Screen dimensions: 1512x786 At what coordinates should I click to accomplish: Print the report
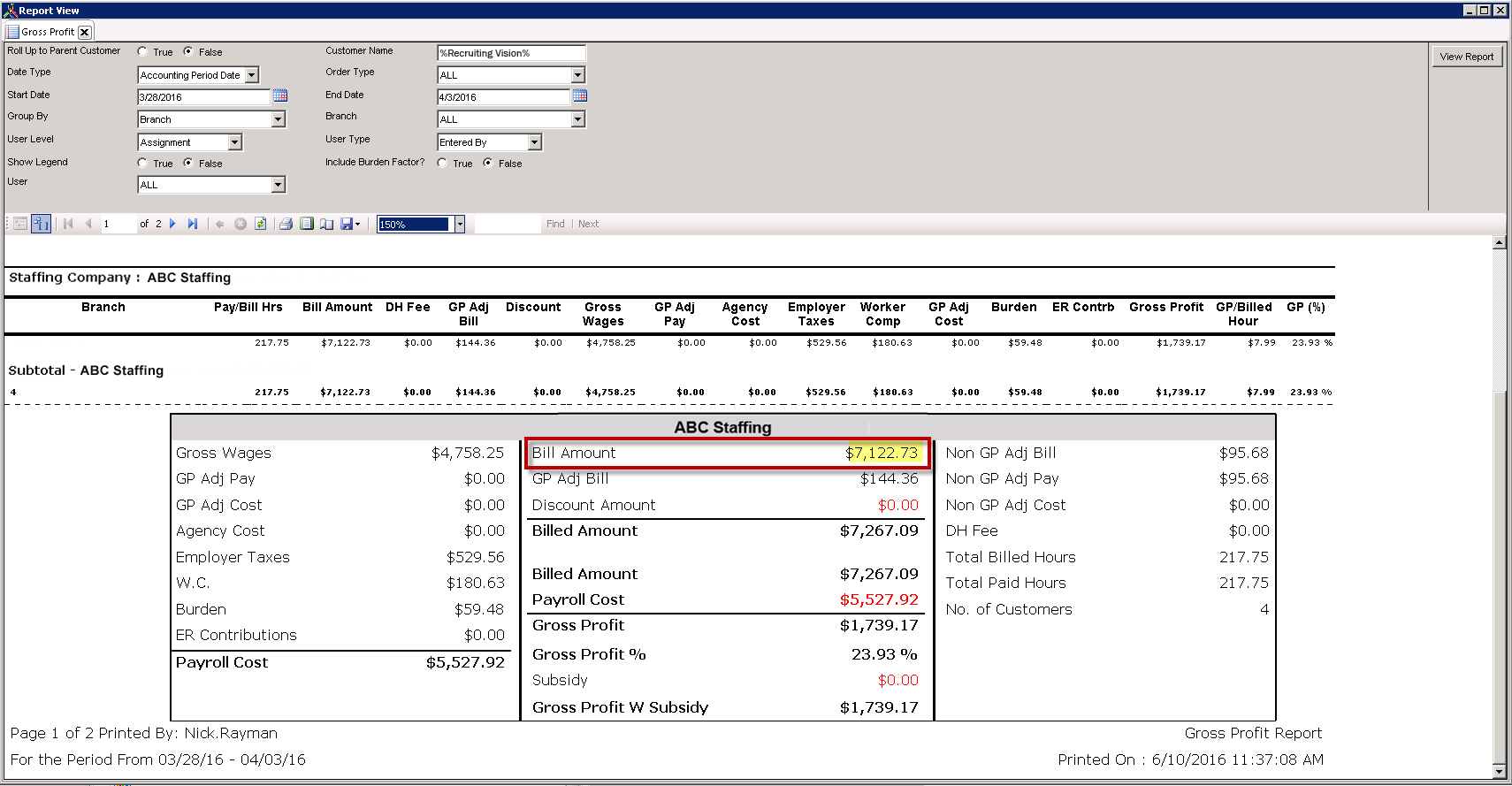[x=286, y=225]
